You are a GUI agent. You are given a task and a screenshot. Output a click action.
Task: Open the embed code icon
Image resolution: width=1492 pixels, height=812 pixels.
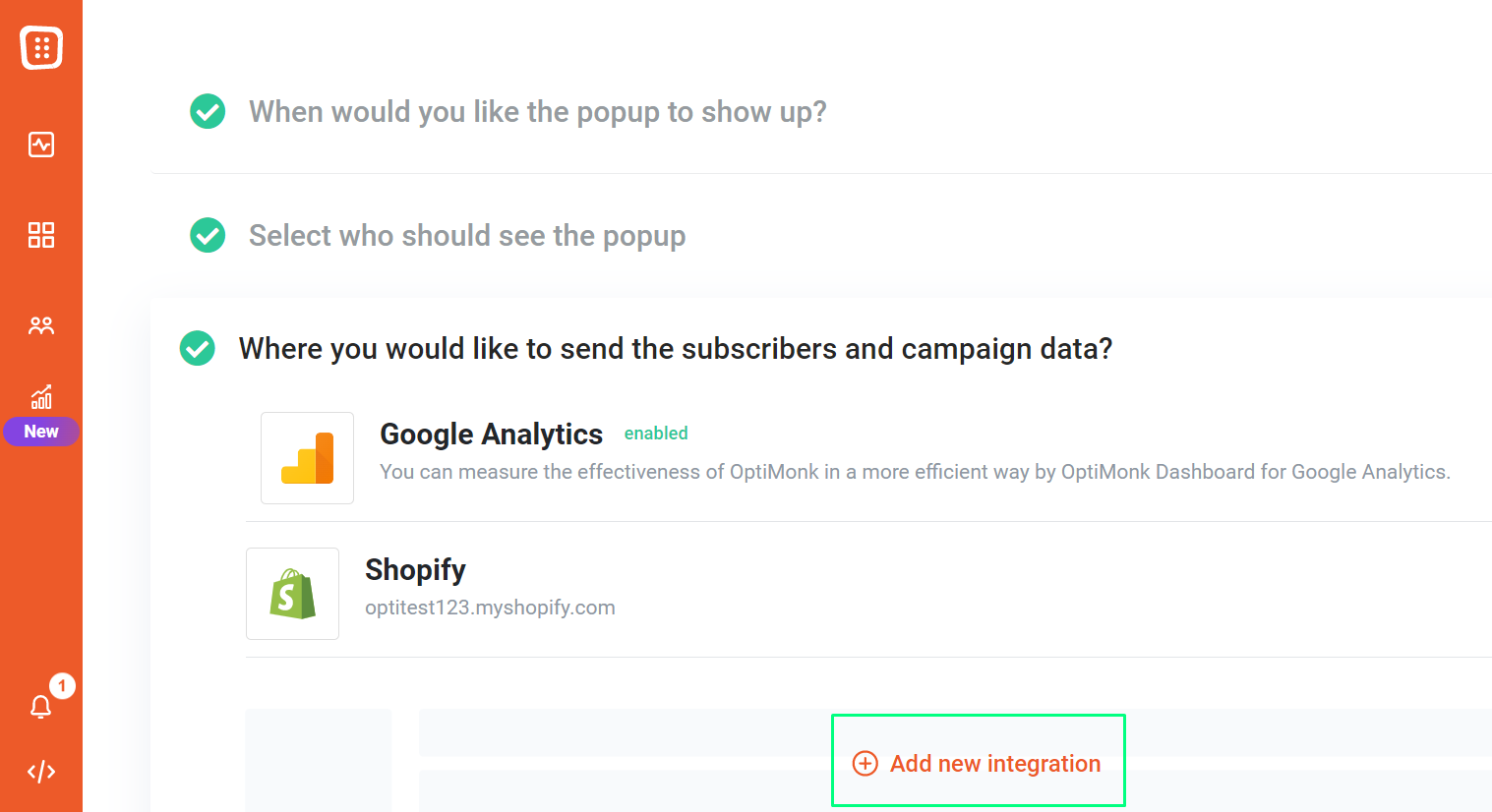pos(41,772)
